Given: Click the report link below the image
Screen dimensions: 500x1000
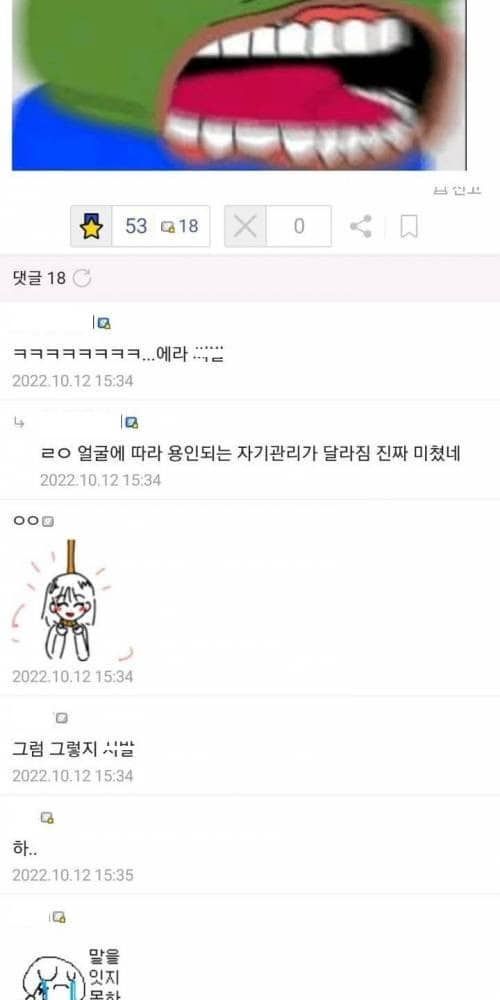Looking at the screenshot, I should tap(457, 190).
